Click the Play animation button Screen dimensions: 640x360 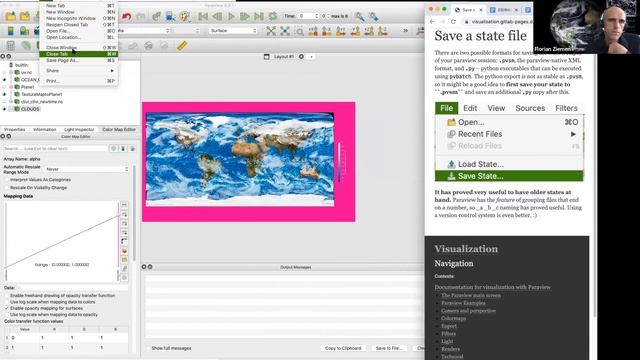point(231,16)
